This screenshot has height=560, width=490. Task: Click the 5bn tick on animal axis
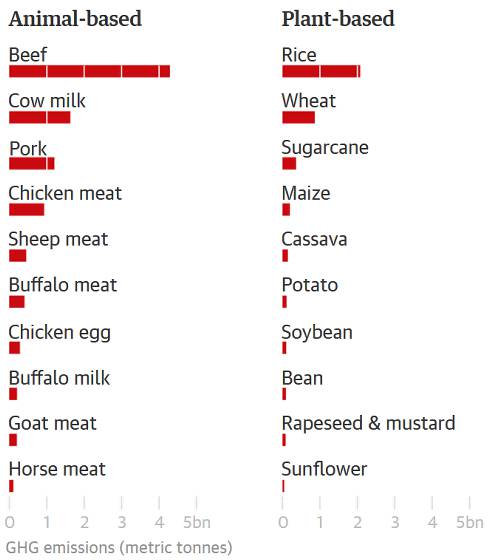tap(197, 522)
